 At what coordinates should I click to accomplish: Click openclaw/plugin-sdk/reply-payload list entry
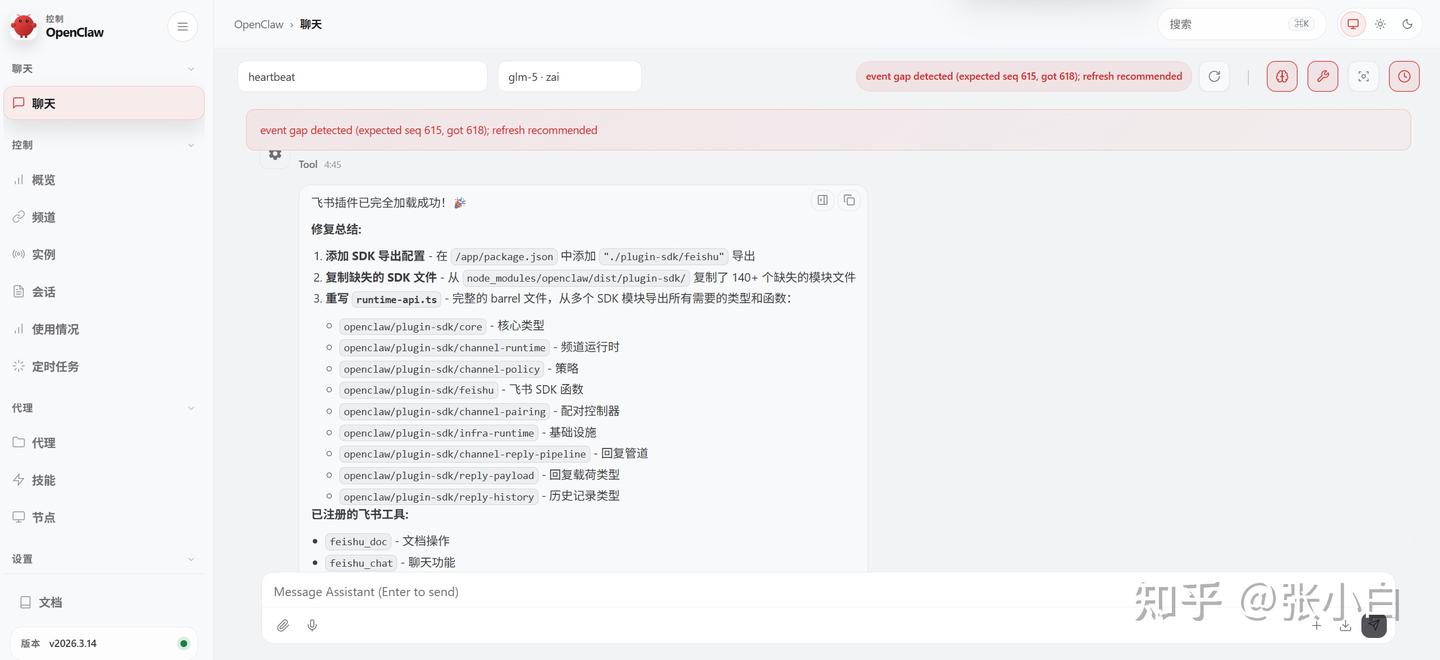point(438,475)
